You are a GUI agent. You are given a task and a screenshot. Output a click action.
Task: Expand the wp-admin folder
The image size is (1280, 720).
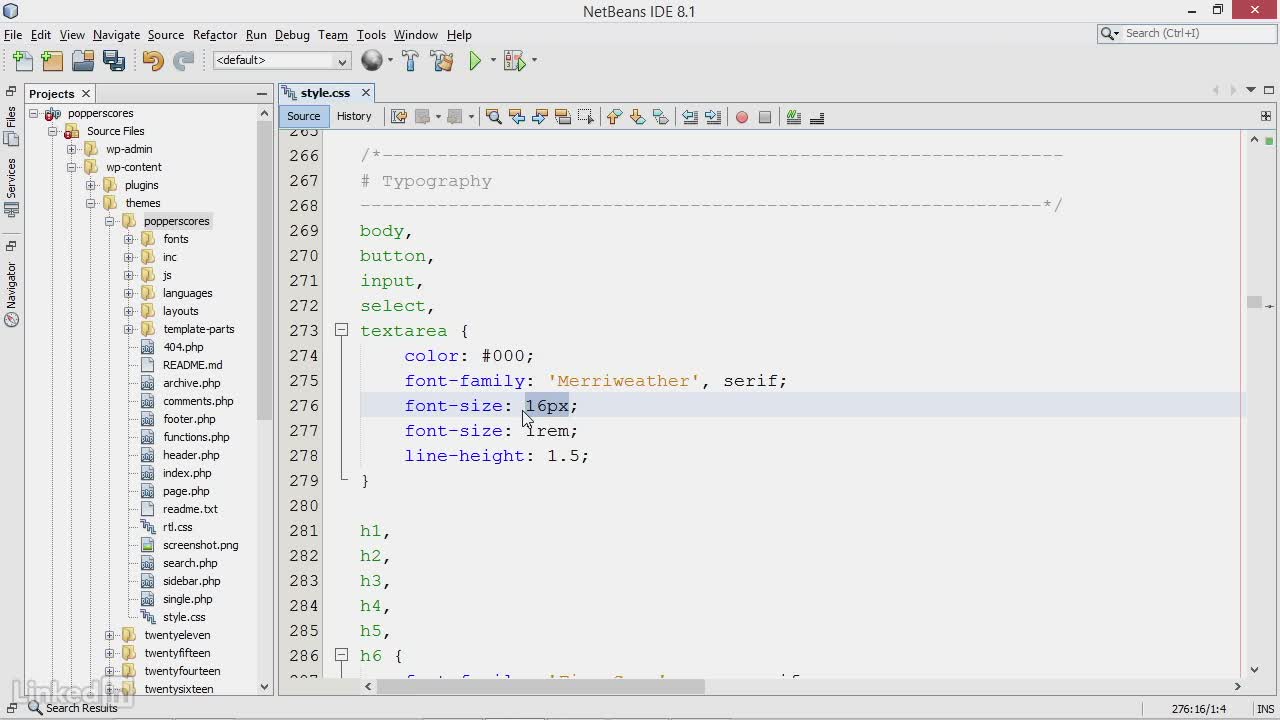[x=72, y=149]
